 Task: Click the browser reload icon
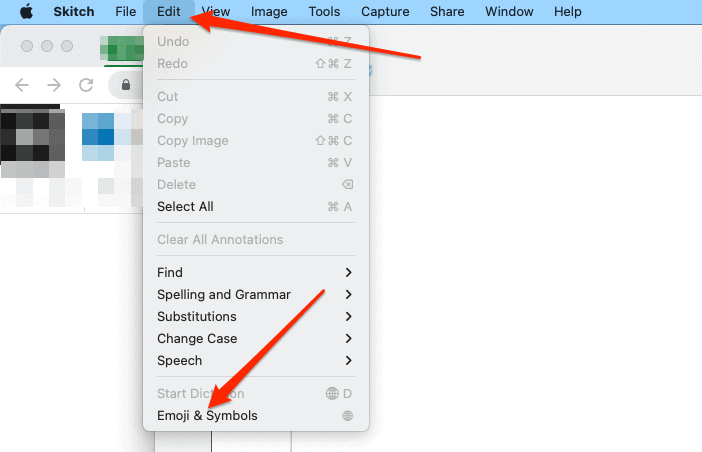[87, 85]
